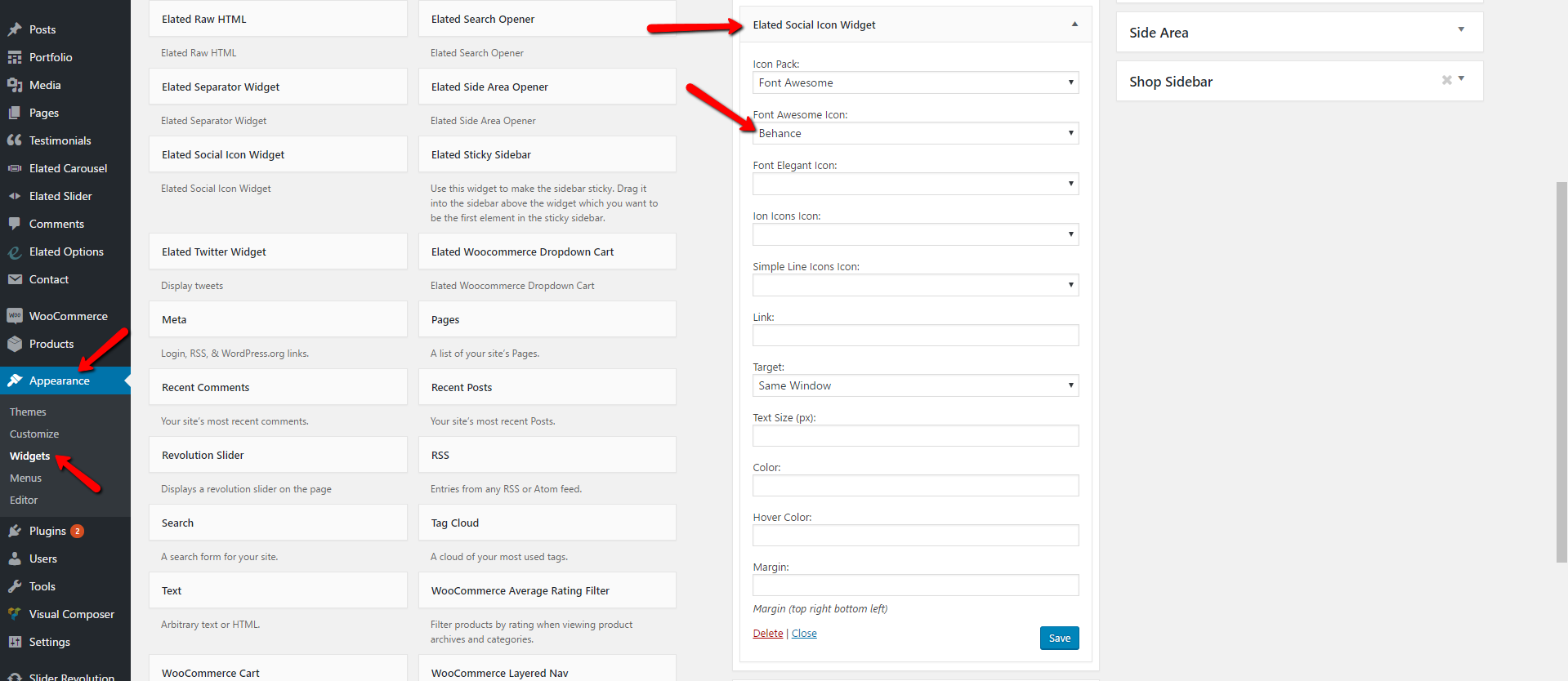Image resolution: width=1568 pixels, height=681 pixels.
Task: Click the Comments bubble icon
Action: tap(15, 224)
